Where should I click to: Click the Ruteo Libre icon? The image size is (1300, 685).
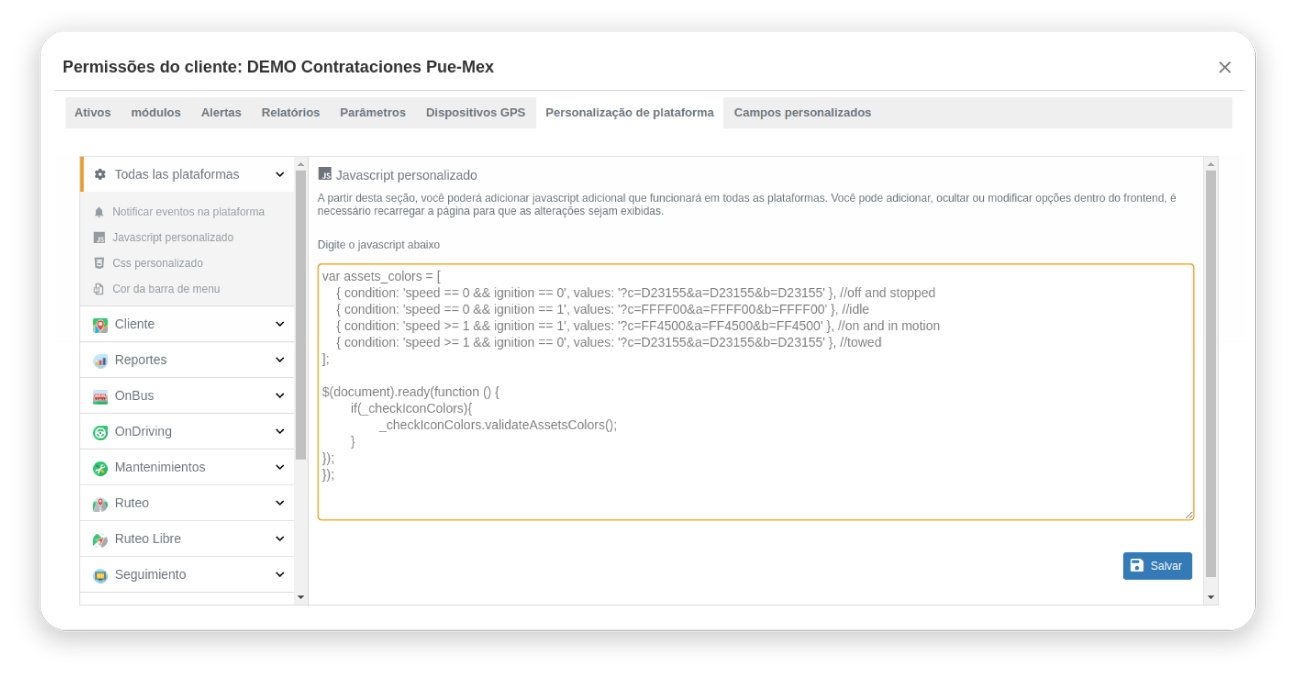[x=100, y=540]
